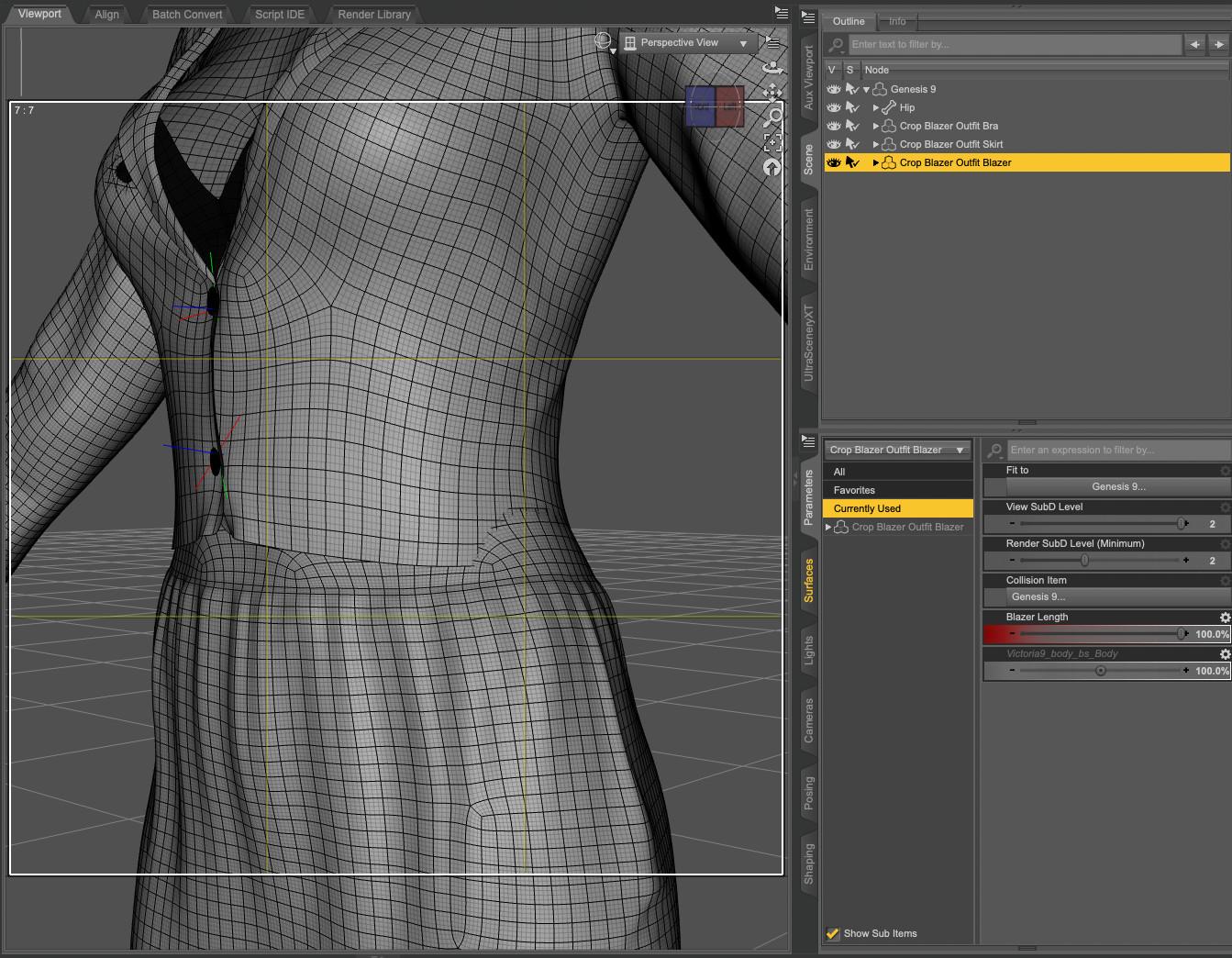The image size is (1232, 958).
Task: Uncheck the Show Sub Items checkbox
Action: 833,933
